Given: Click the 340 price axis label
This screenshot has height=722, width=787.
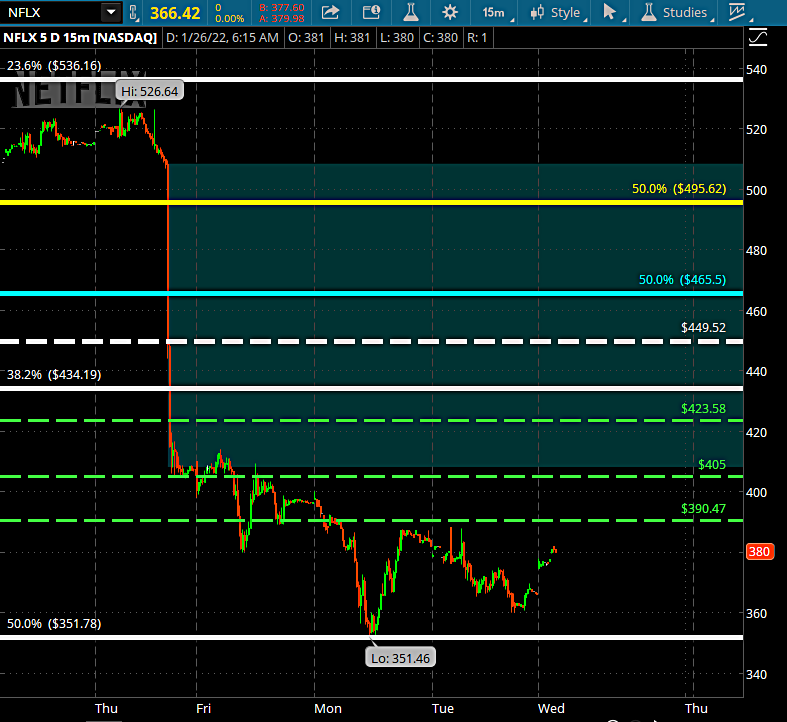Looking at the screenshot, I should pyautogui.click(x=756, y=674).
